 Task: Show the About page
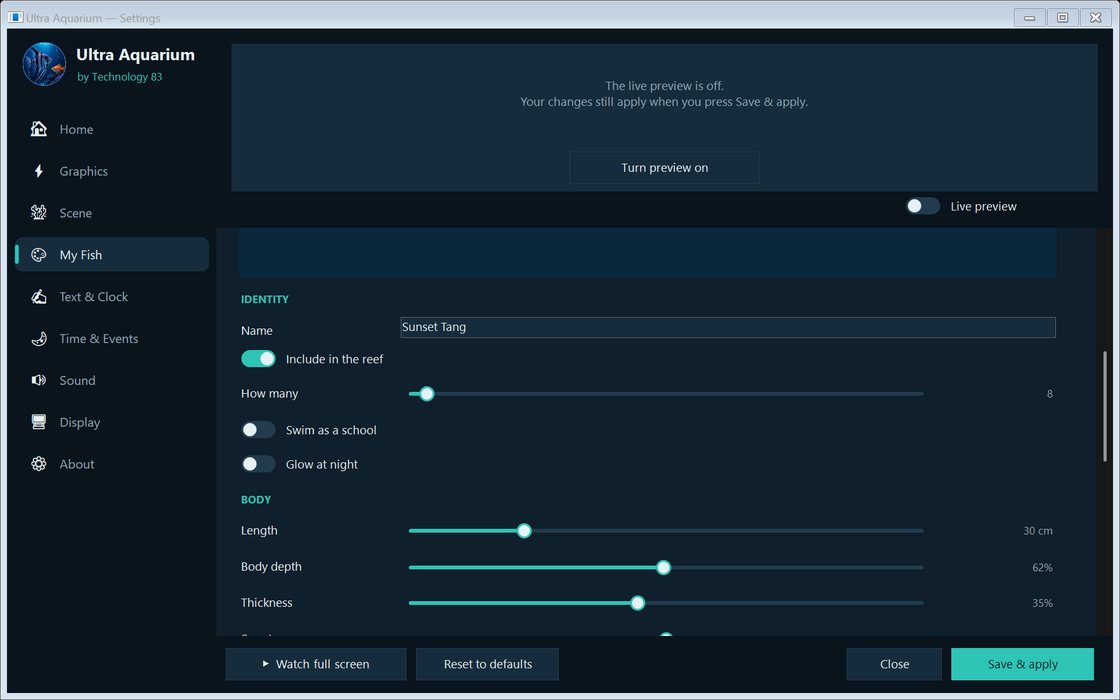click(x=112, y=464)
